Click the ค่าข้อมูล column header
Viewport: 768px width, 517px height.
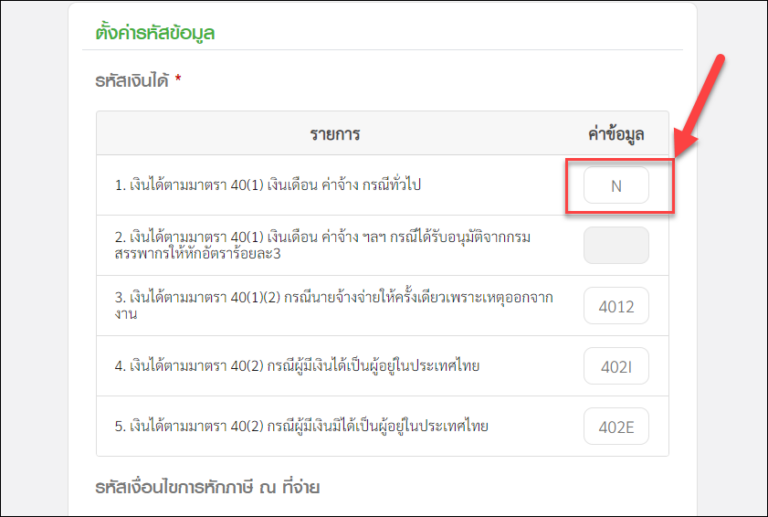pos(616,134)
